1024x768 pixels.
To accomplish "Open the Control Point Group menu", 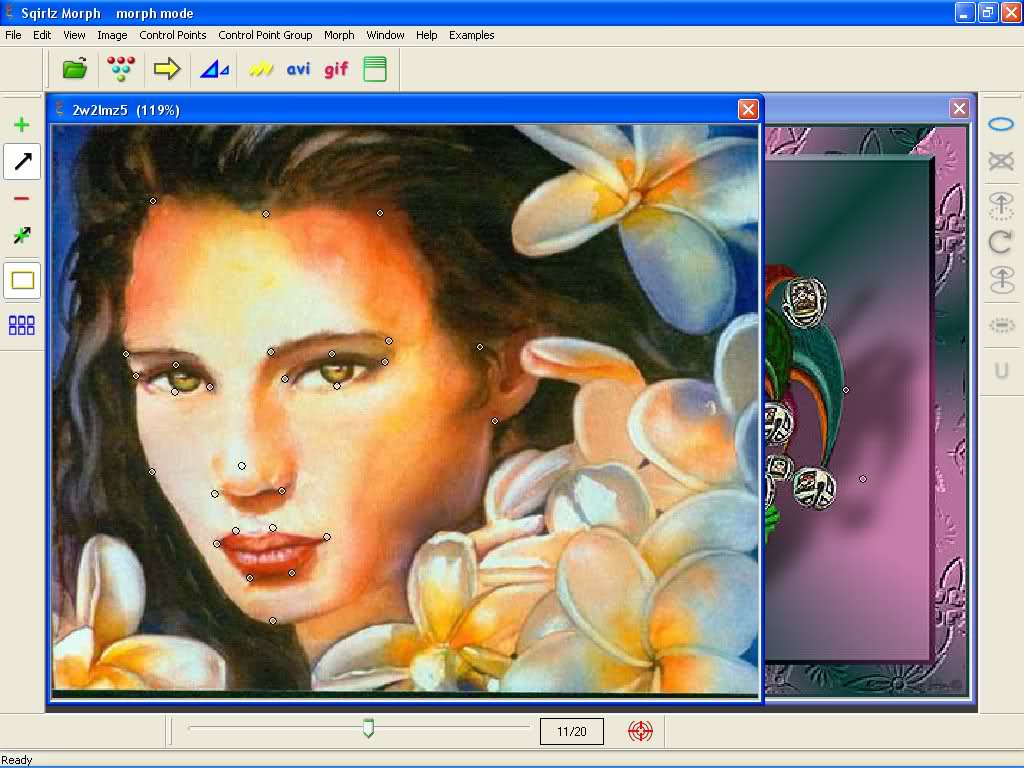I will (x=265, y=35).
